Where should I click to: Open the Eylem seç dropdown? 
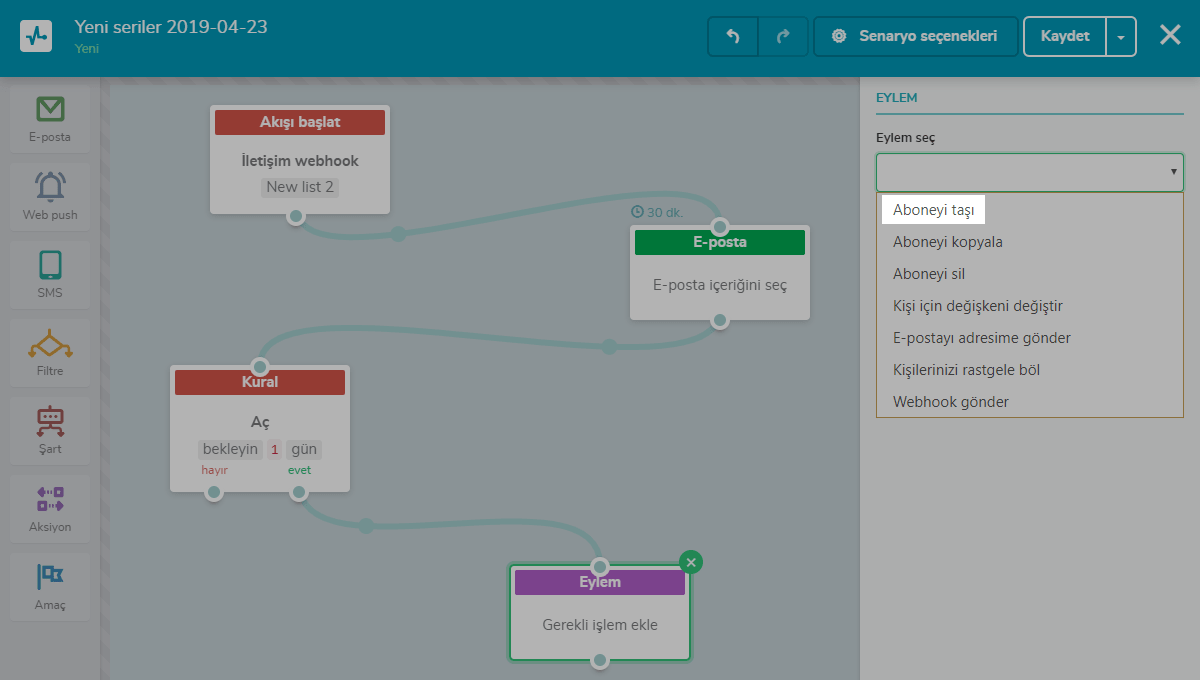pyautogui.click(x=1029, y=172)
